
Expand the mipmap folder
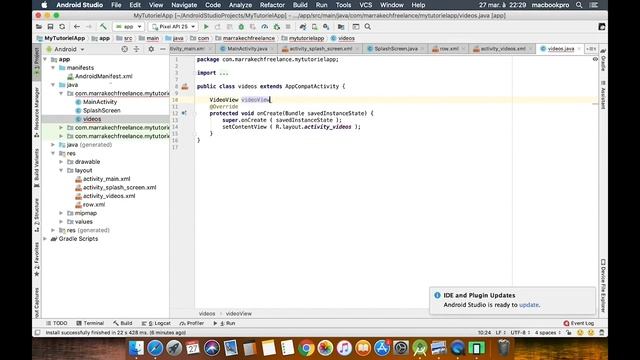(x=61, y=213)
